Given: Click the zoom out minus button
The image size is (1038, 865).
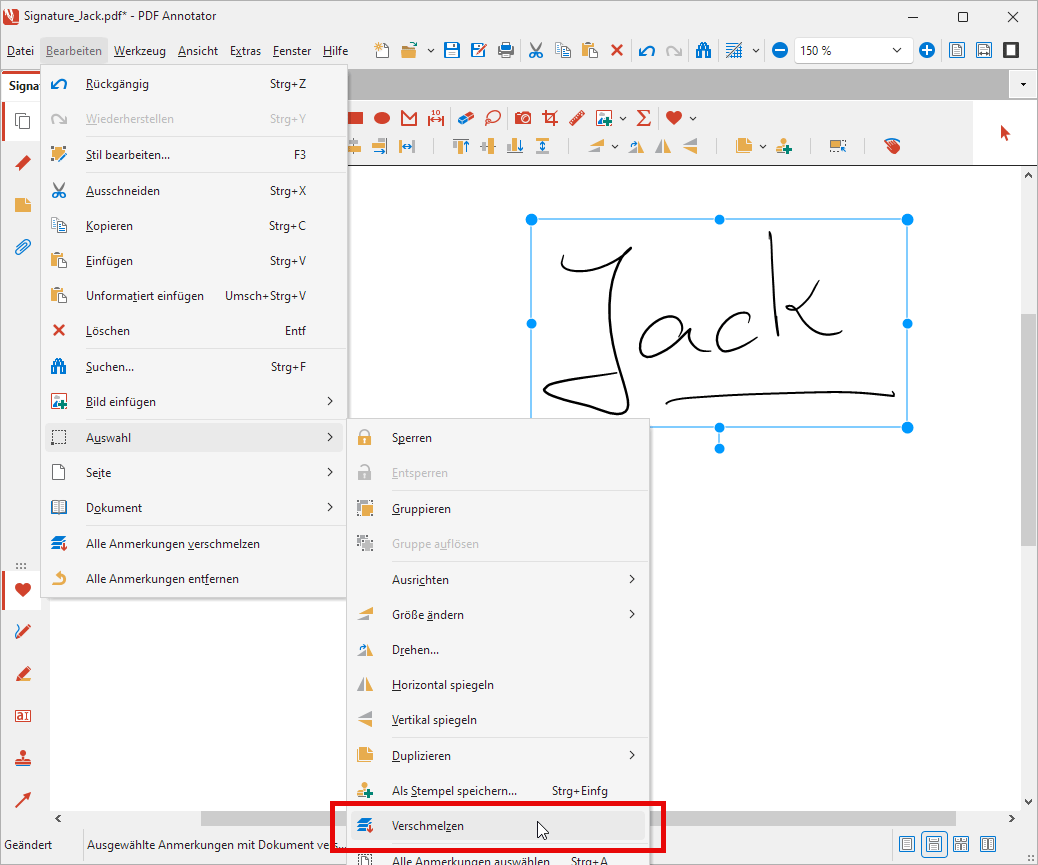Looking at the screenshot, I should (780, 50).
